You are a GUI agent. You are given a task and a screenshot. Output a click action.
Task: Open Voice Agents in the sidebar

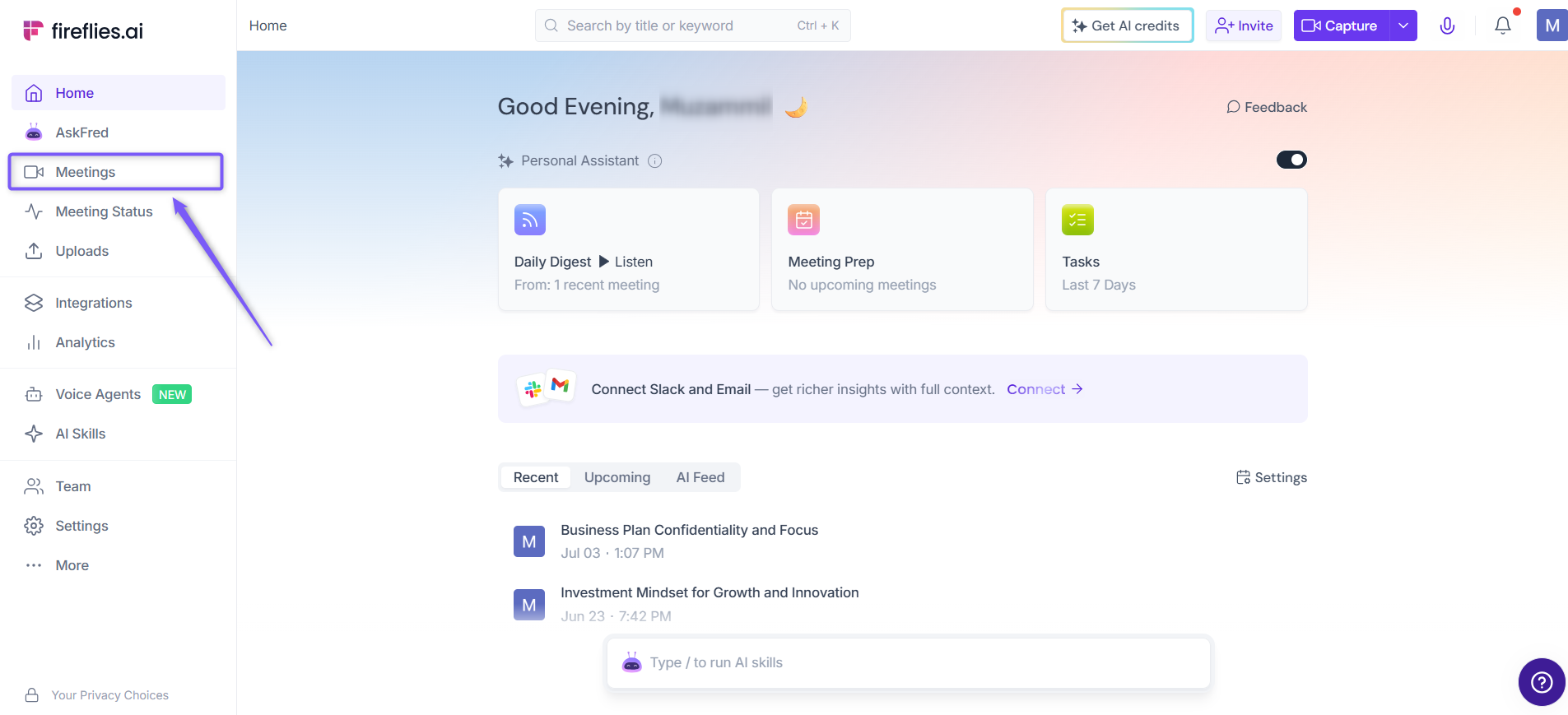119,394
